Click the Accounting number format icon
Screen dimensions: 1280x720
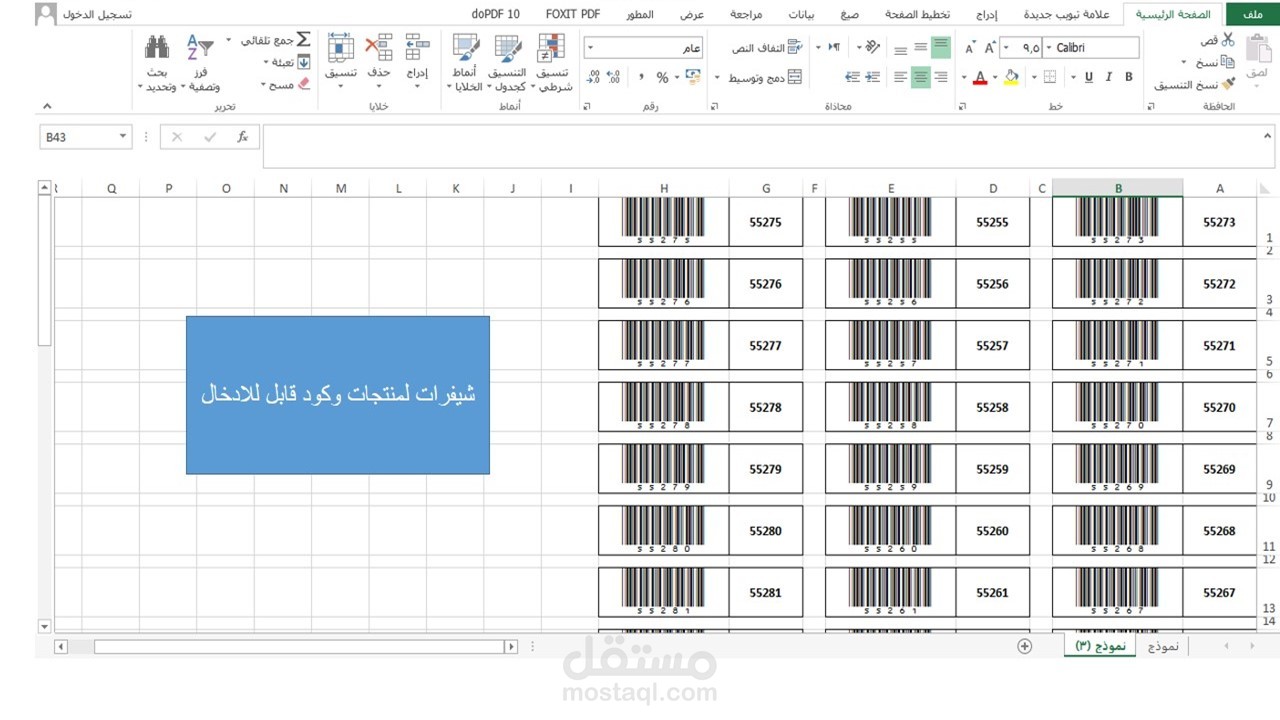click(x=693, y=77)
